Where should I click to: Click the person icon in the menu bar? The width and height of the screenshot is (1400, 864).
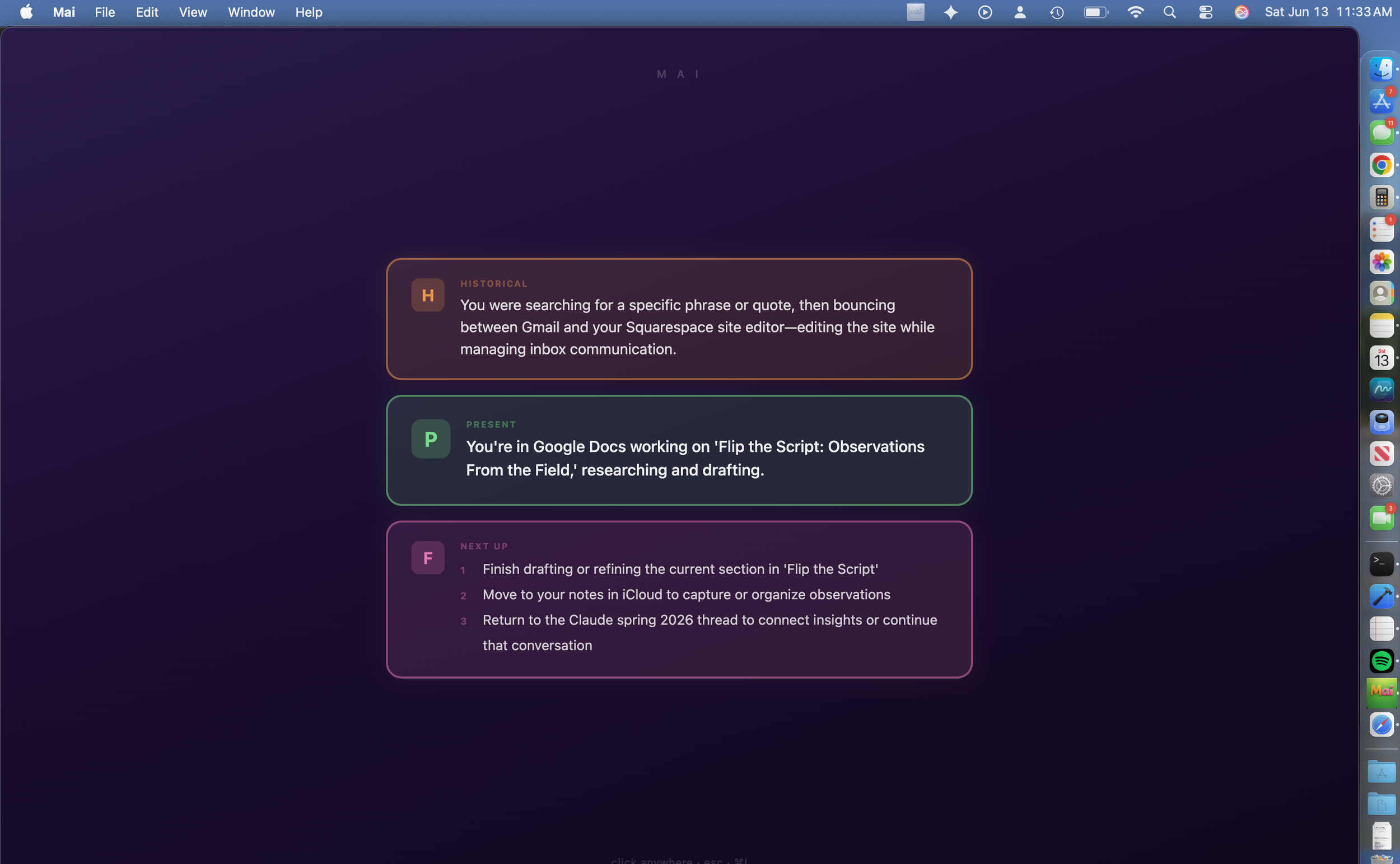tap(1019, 12)
